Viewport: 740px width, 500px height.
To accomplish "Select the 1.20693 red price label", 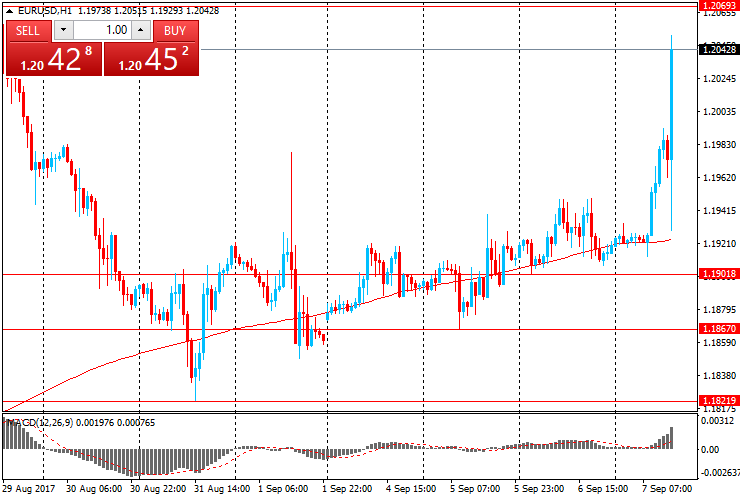I will point(719,6).
